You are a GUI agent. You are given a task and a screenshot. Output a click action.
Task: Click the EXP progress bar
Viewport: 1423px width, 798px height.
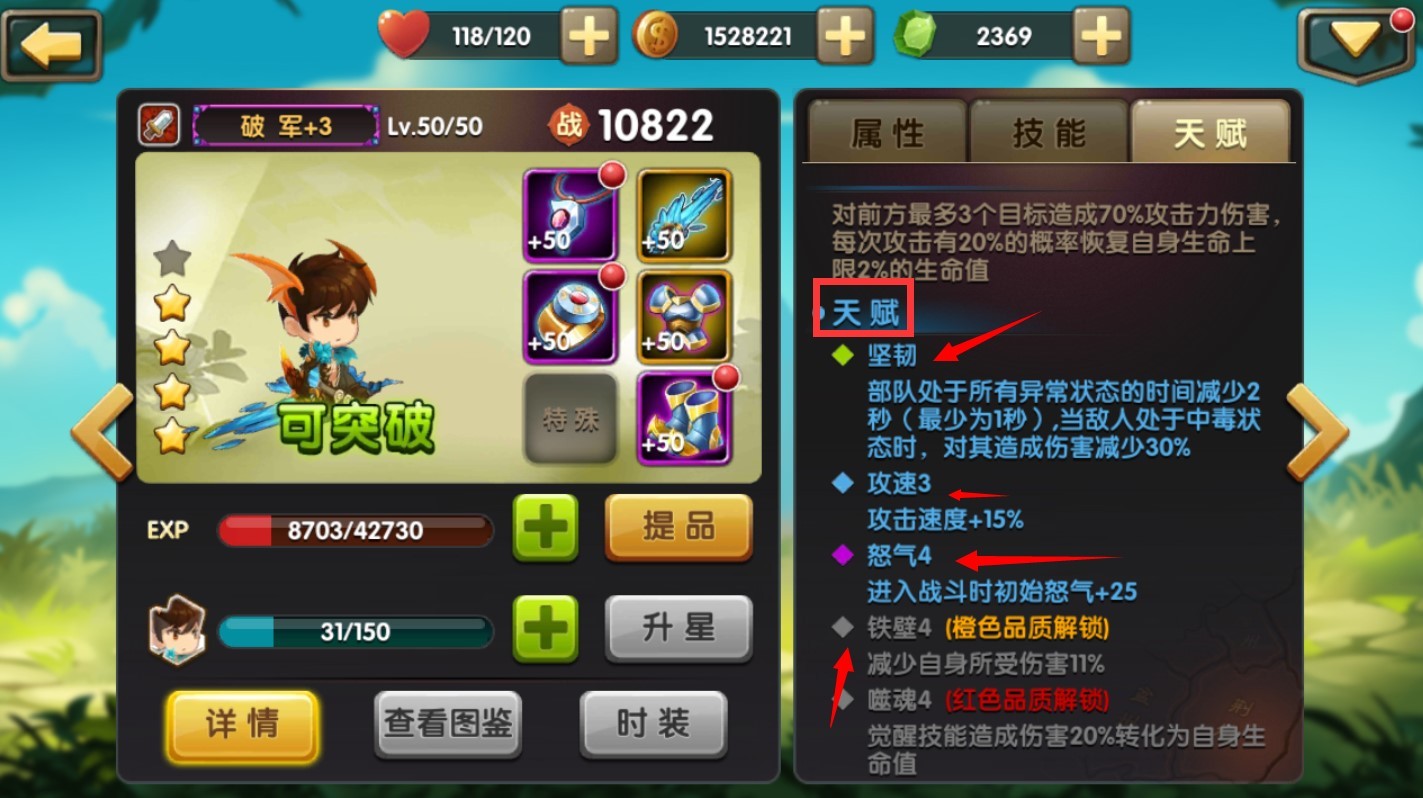[x=355, y=530]
